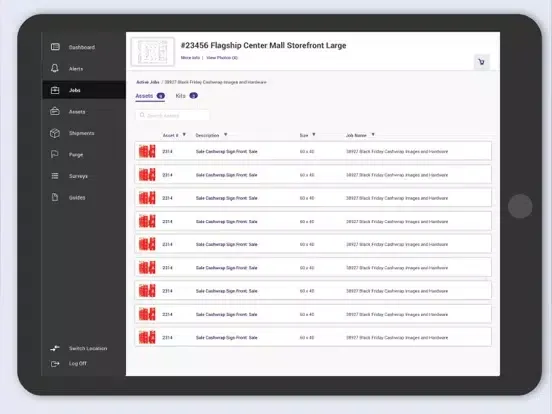The width and height of the screenshot is (552, 414).
Task: Open the store floor plan thumbnail
Action: (153, 52)
